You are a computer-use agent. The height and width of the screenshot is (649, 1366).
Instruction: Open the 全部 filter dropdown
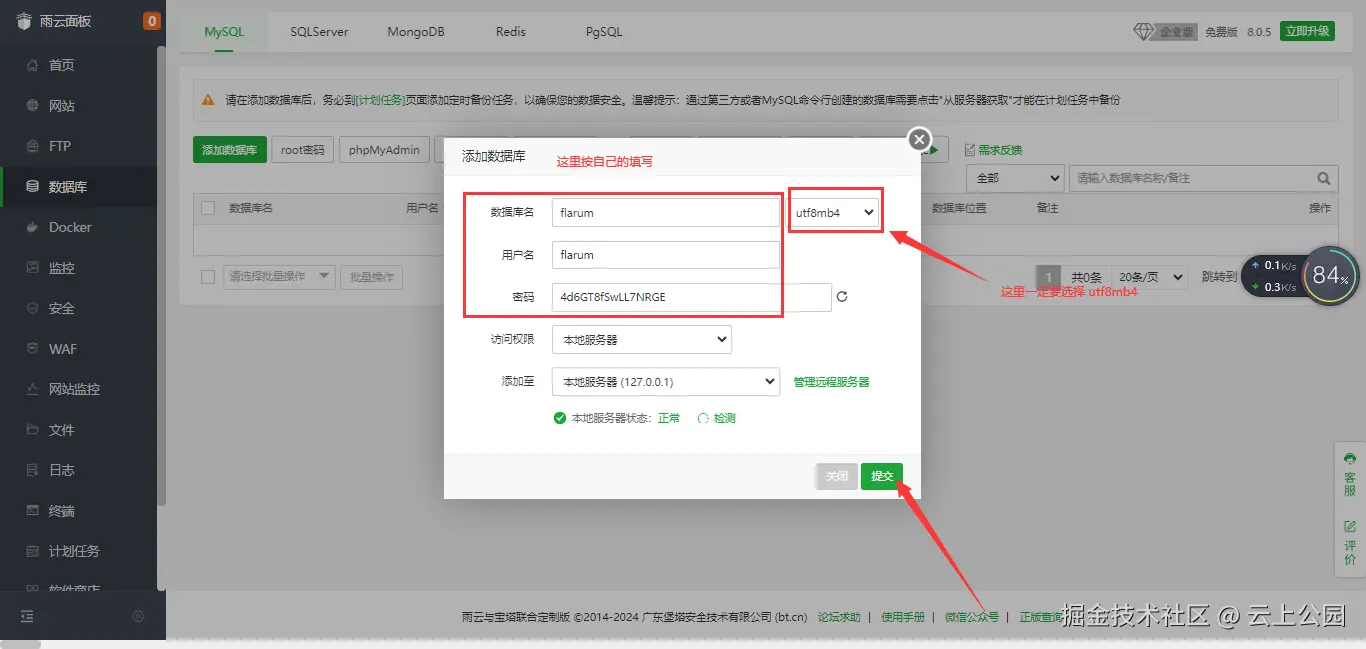(x=1015, y=178)
